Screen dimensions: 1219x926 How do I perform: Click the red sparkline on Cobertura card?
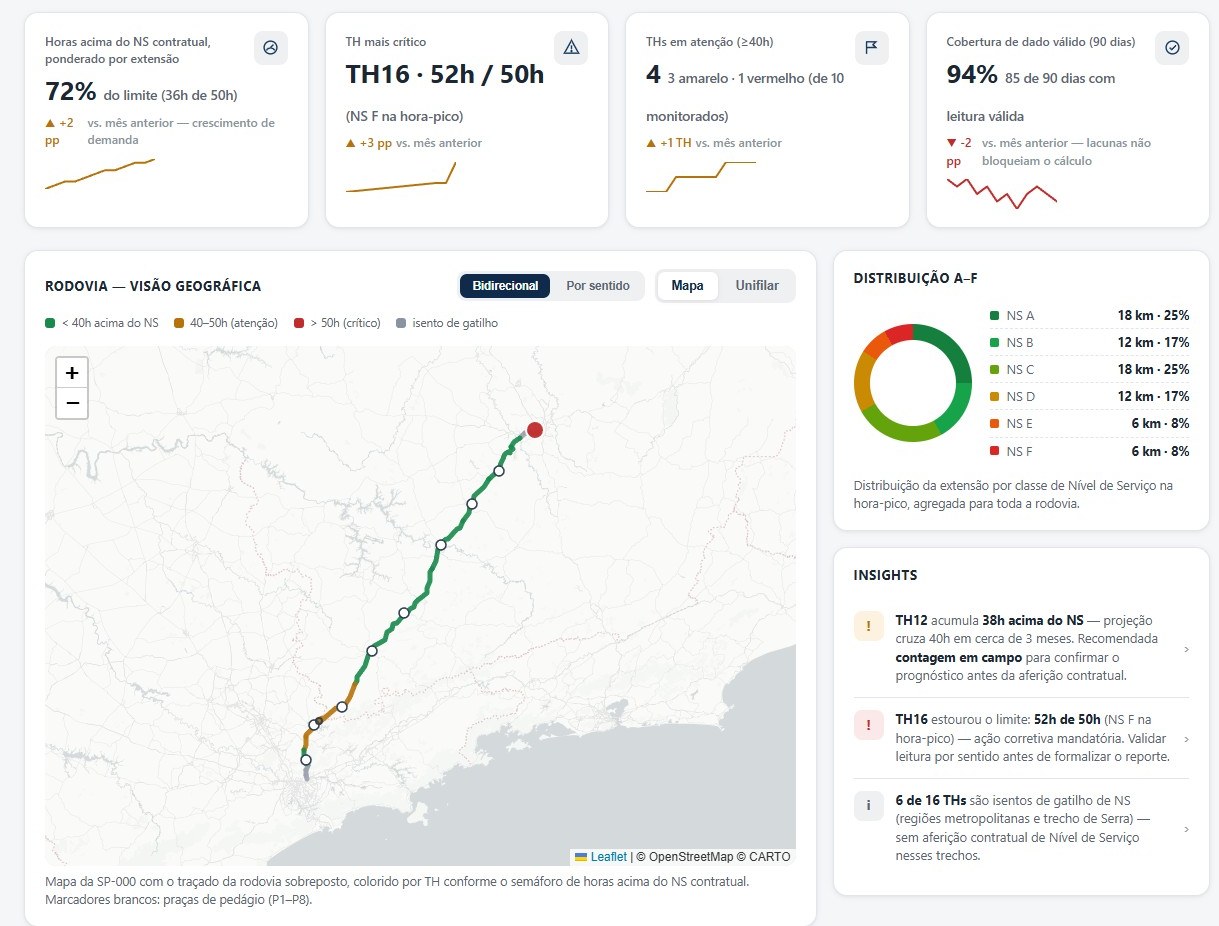click(1002, 192)
